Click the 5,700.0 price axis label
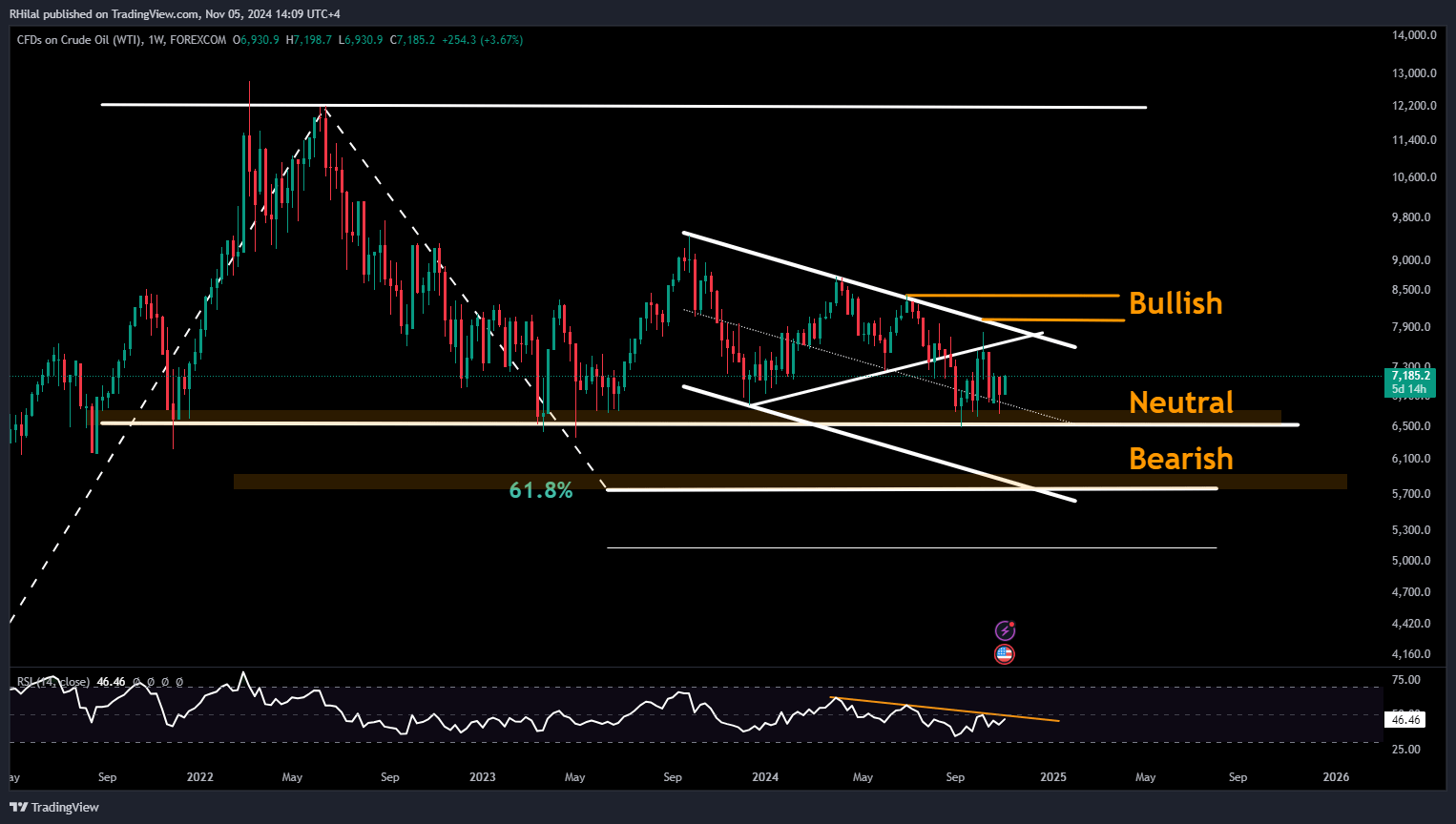 pyautogui.click(x=1411, y=494)
